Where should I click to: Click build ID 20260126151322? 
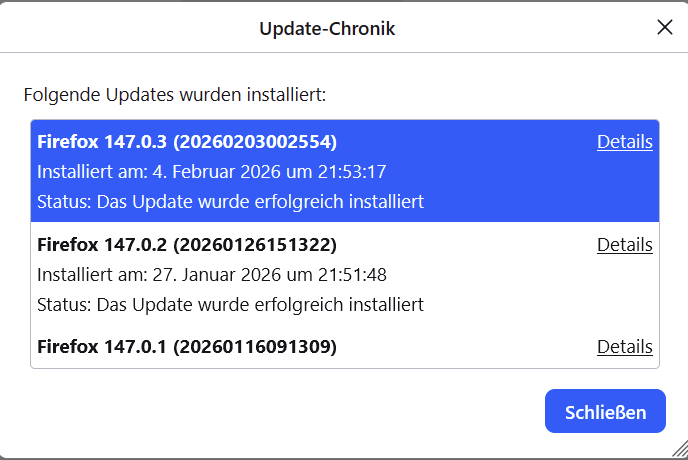coord(254,245)
